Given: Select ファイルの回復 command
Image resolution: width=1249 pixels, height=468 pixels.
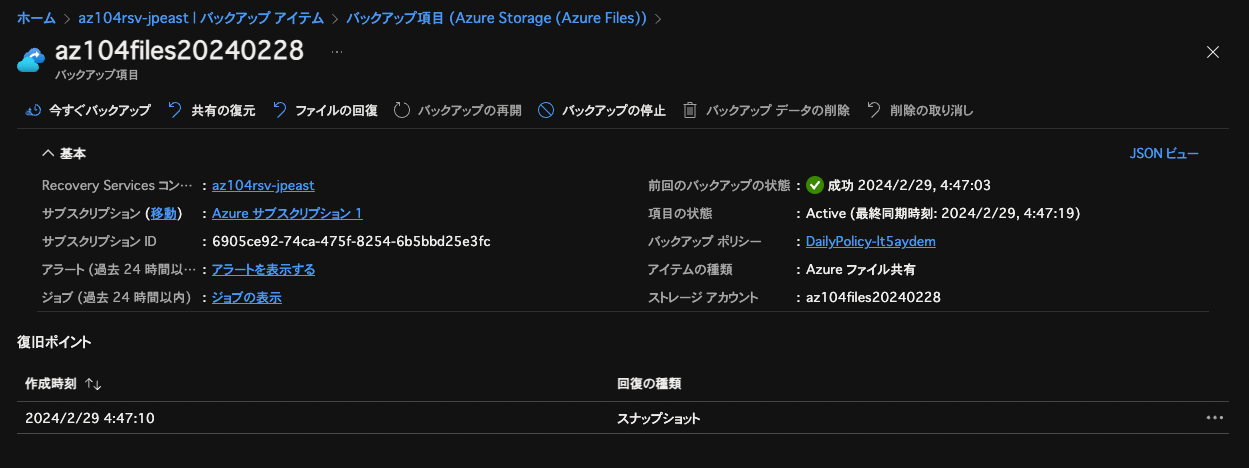Looking at the screenshot, I should coord(325,110).
